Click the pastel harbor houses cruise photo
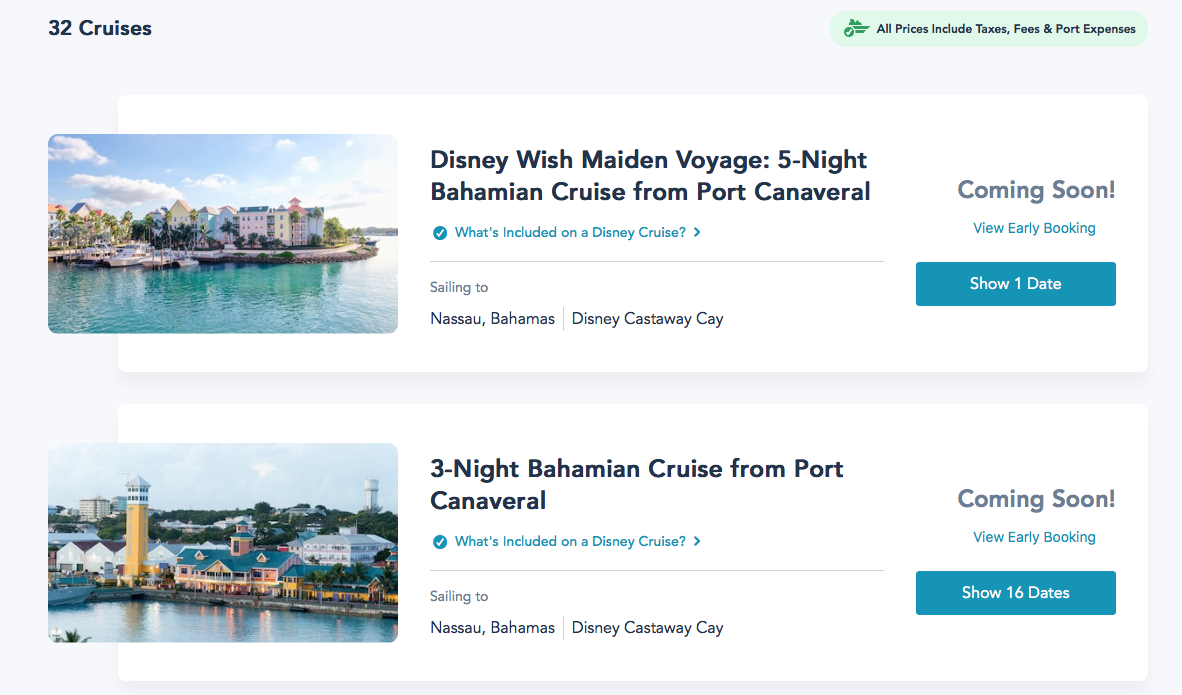 (223, 233)
